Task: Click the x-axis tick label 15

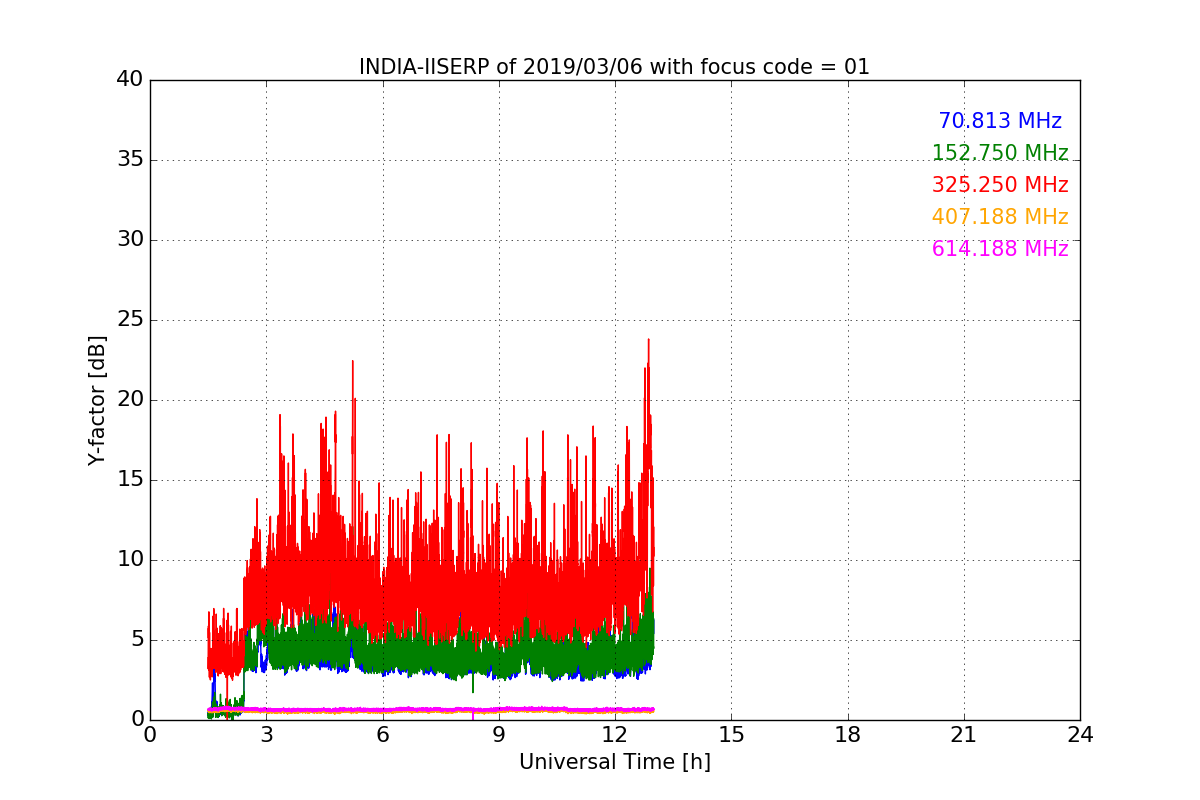Action: (x=731, y=735)
